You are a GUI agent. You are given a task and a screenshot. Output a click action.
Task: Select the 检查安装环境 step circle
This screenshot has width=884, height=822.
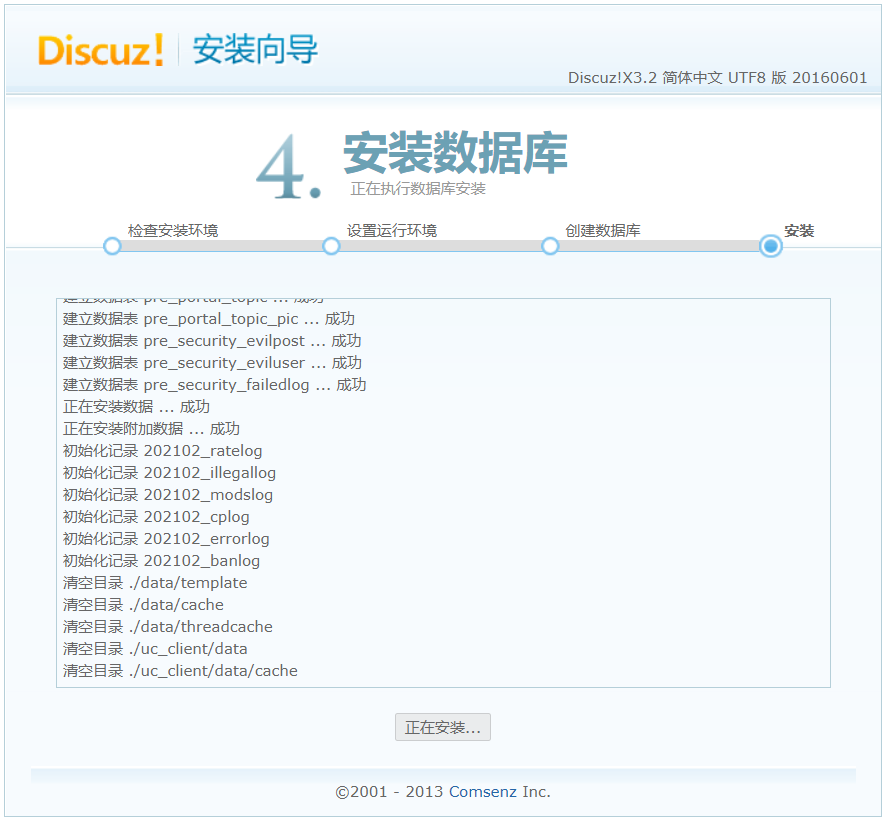[x=113, y=246]
